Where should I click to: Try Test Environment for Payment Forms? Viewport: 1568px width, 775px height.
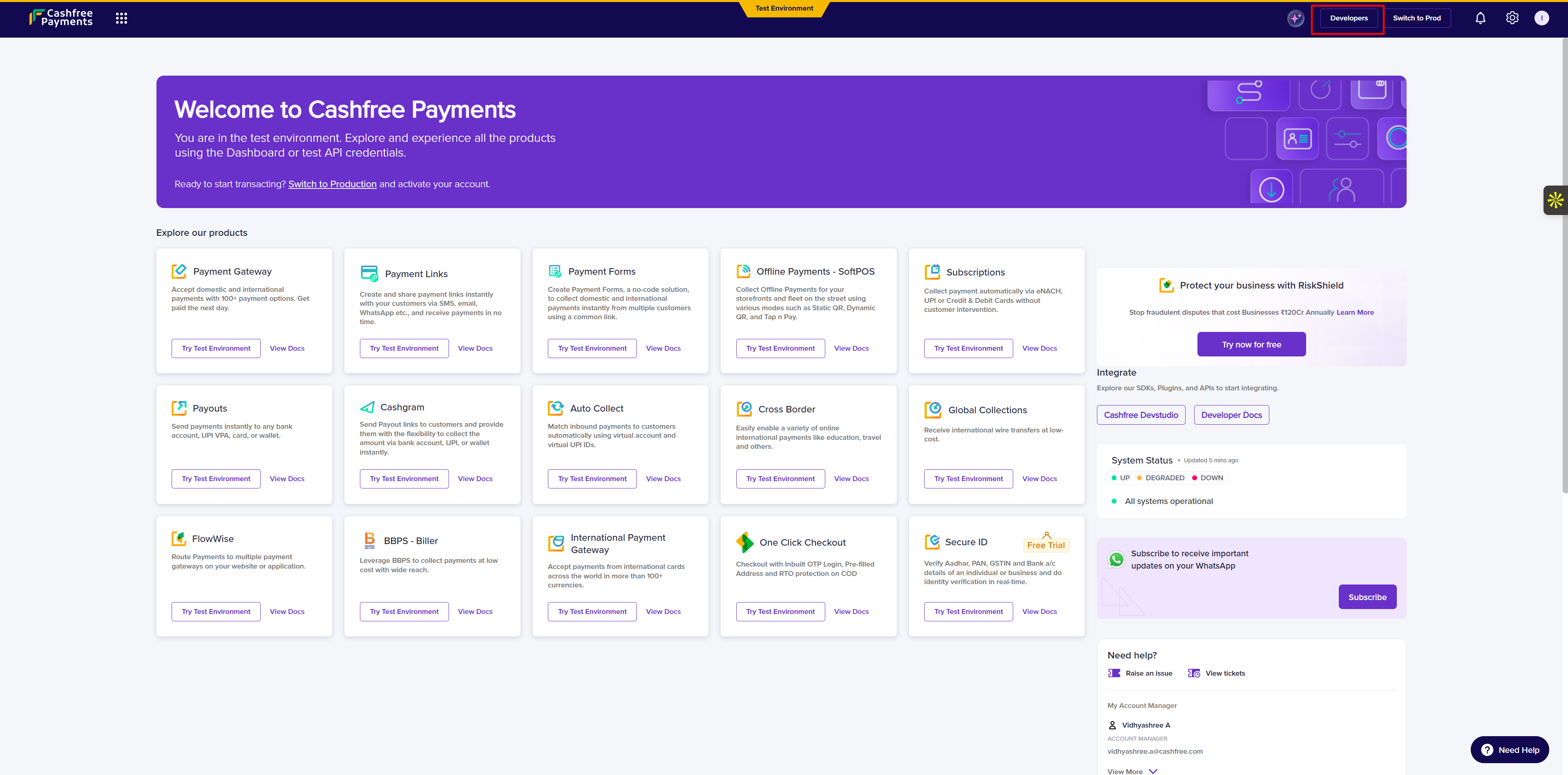pos(592,348)
